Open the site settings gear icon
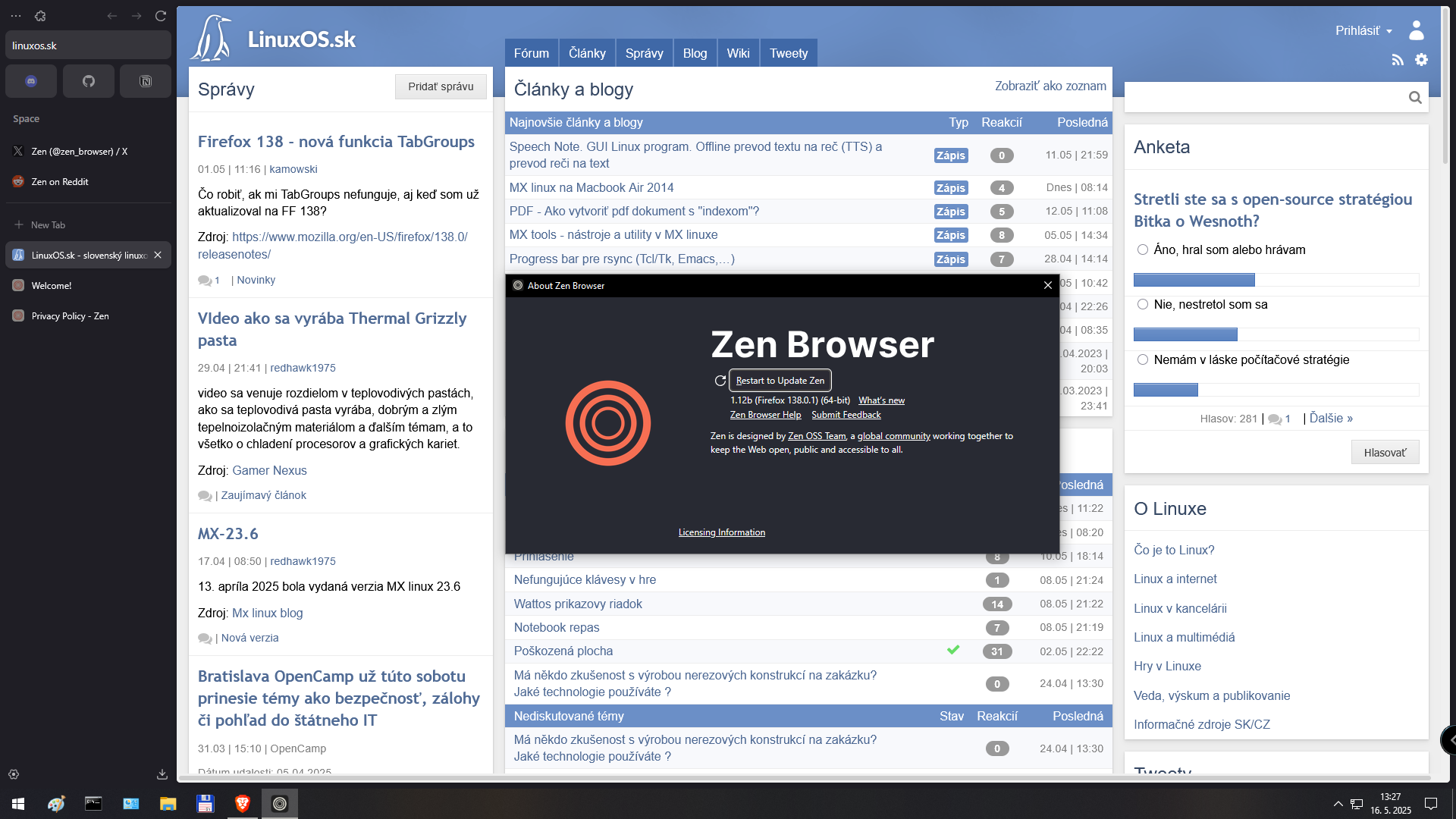Viewport: 1456px width, 819px height. click(1422, 59)
